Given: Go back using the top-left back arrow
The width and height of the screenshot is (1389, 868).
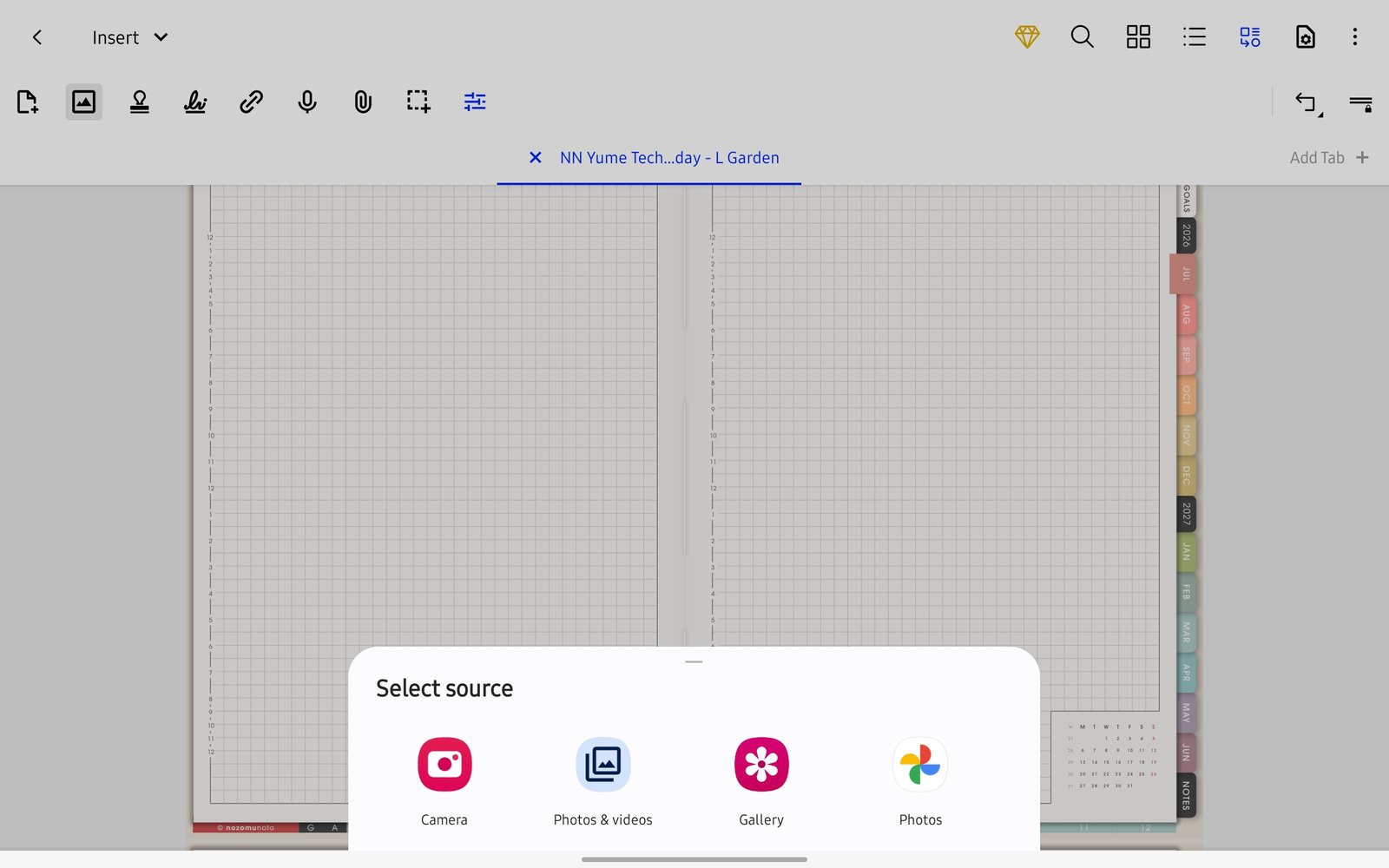Looking at the screenshot, I should pyautogui.click(x=36, y=37).
